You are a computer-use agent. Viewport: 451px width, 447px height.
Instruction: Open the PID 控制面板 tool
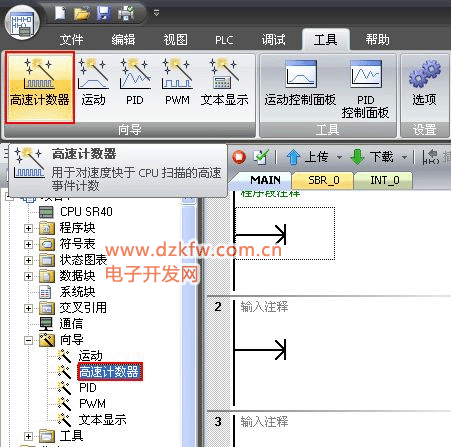pos(365,89)
